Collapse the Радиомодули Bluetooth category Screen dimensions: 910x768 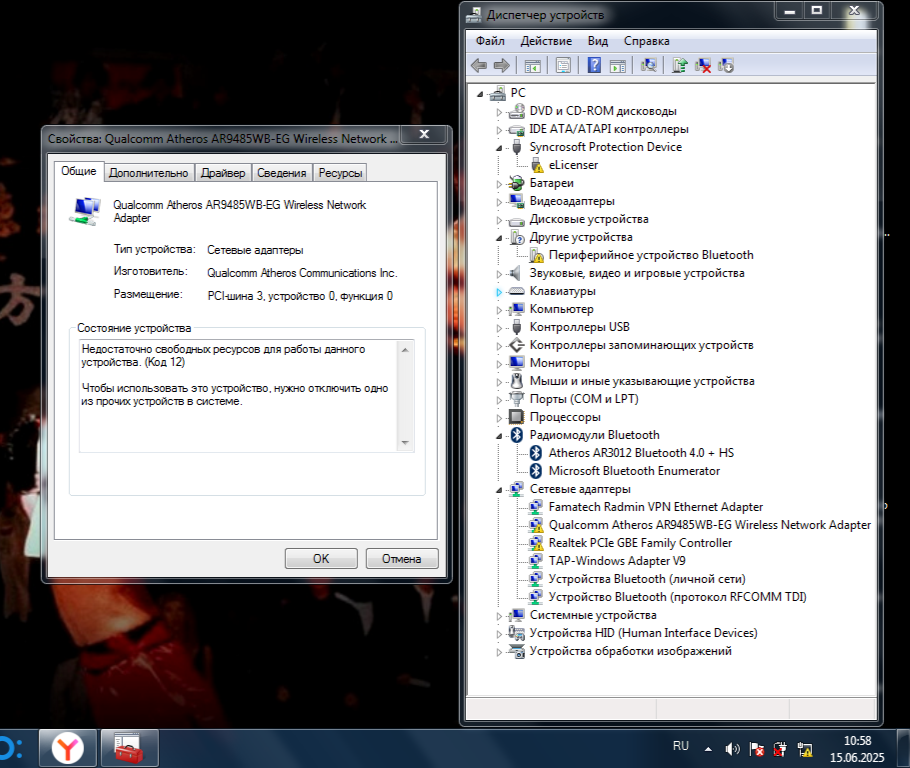pos(499,436)
